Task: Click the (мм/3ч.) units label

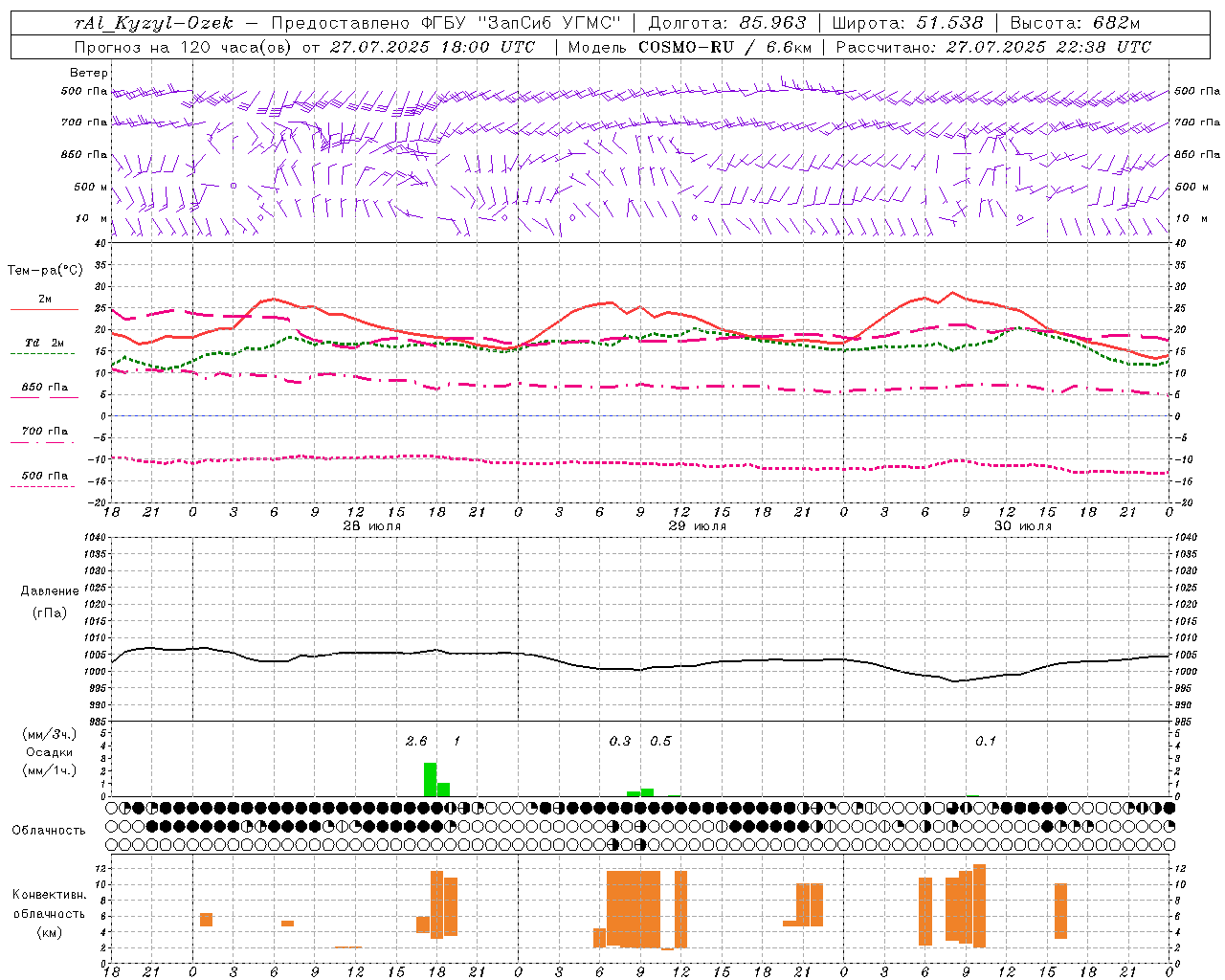Action: click(x=50, y=734)
